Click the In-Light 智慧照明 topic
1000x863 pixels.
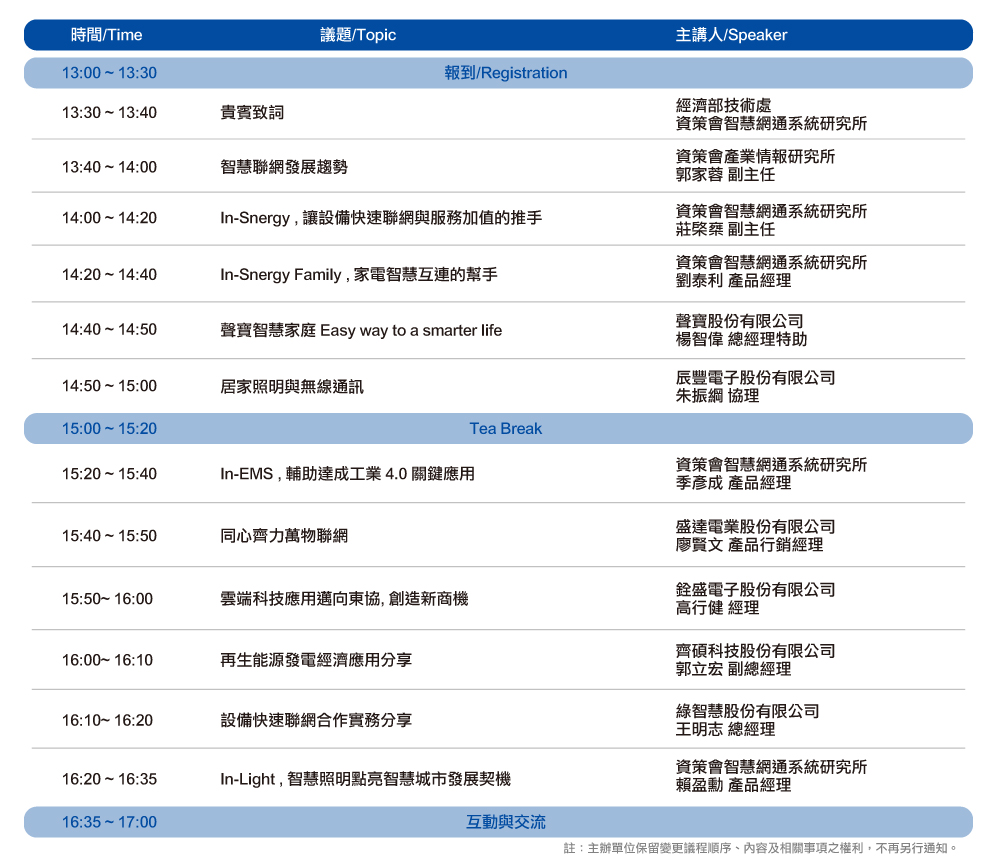point(365,779)
